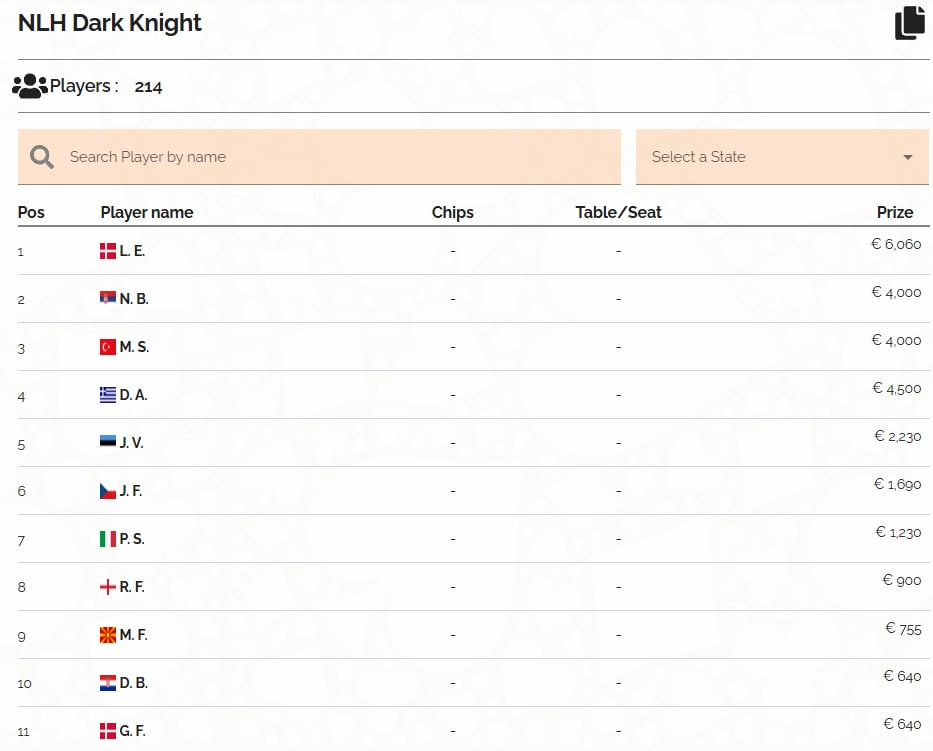The width and height of the screenshot is (933, 751).
Task: Click the Pos column header
Action: pyautogui.click(x=31, y=212)
